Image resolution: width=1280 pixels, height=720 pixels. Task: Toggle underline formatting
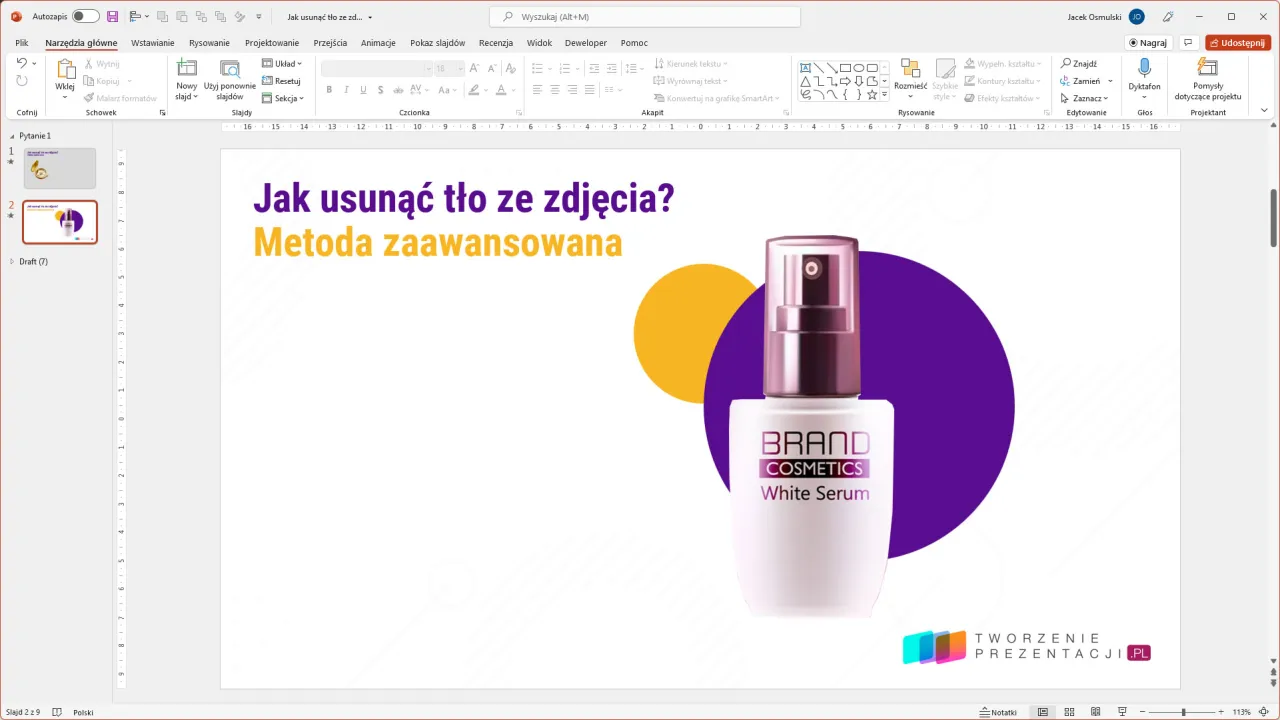(363, 89)
